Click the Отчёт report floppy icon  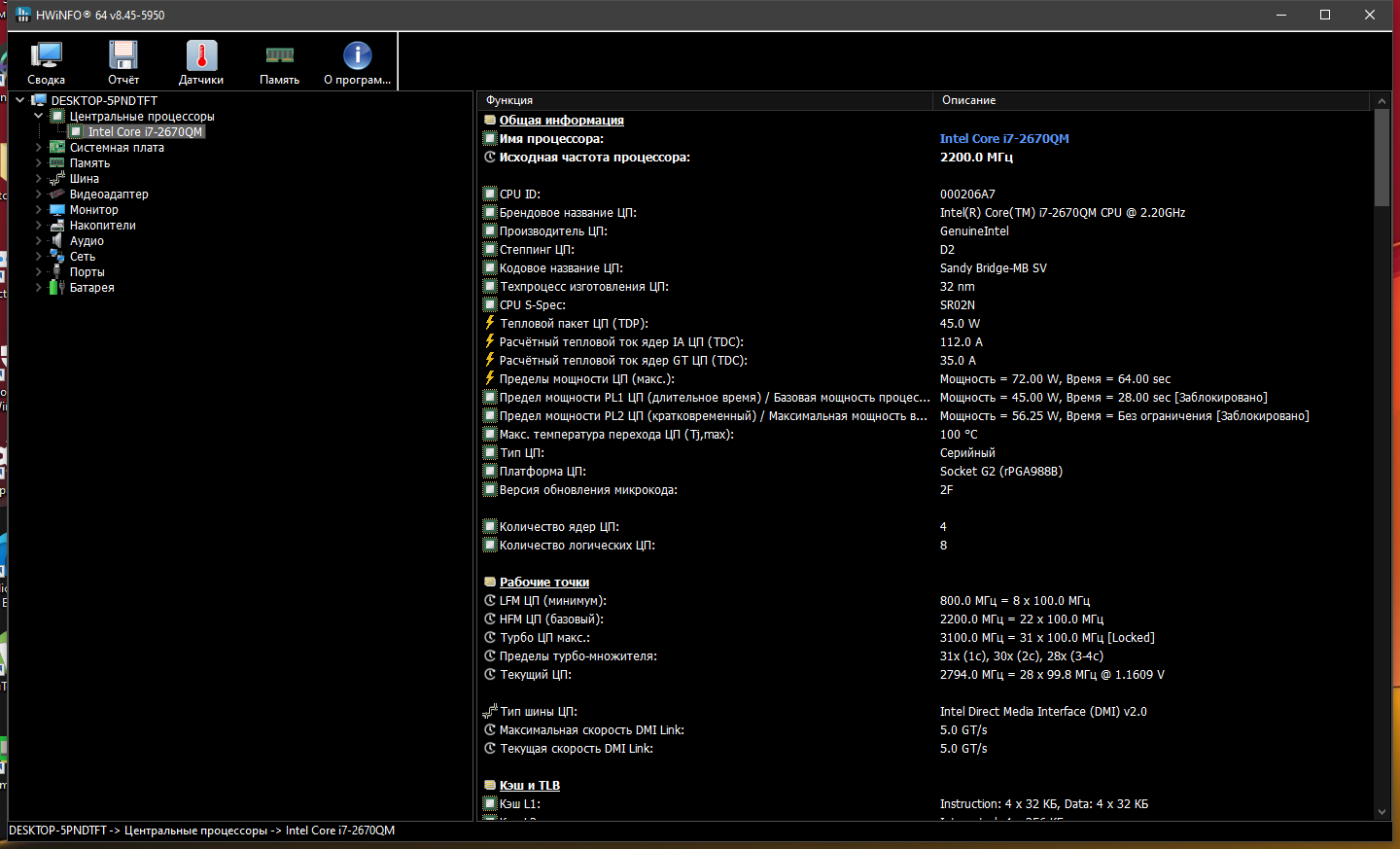[123, 63]
